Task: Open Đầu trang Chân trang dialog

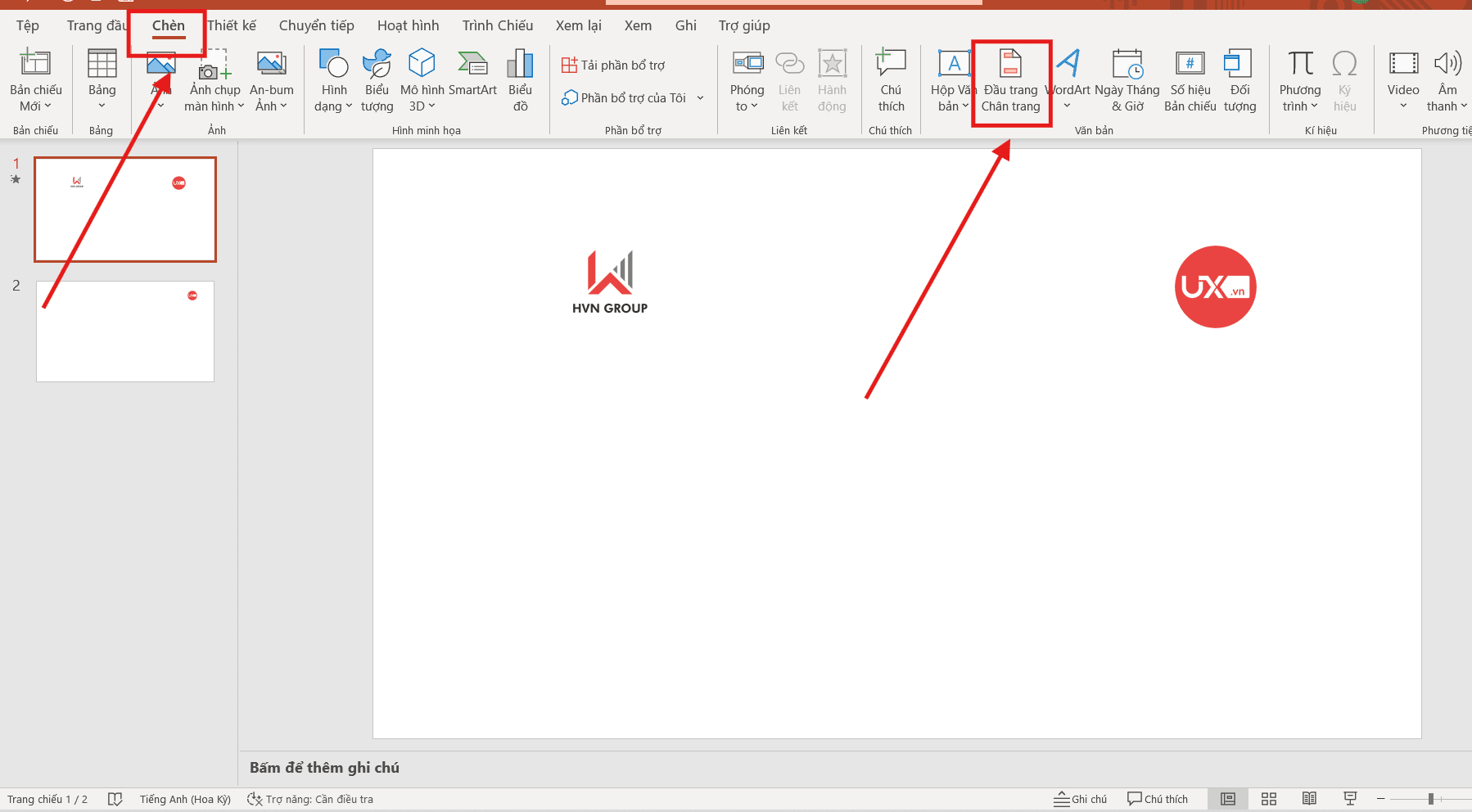Action: click(1012, 82)
